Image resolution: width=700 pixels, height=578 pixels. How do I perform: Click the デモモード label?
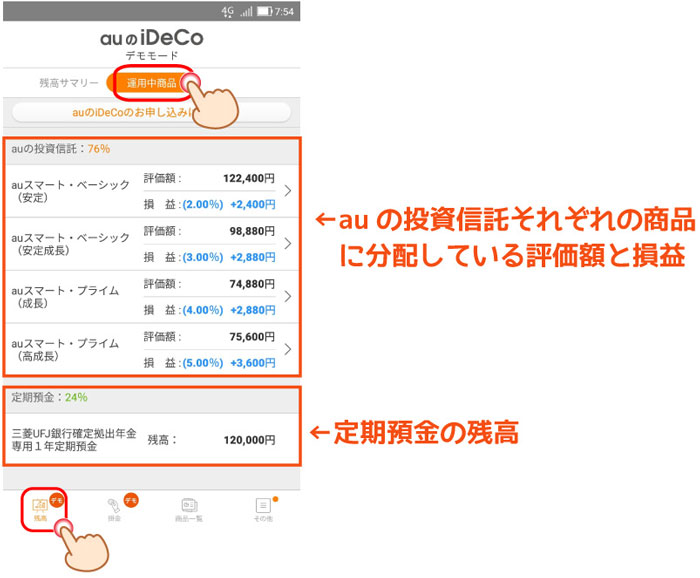click(x=151, y=56)
